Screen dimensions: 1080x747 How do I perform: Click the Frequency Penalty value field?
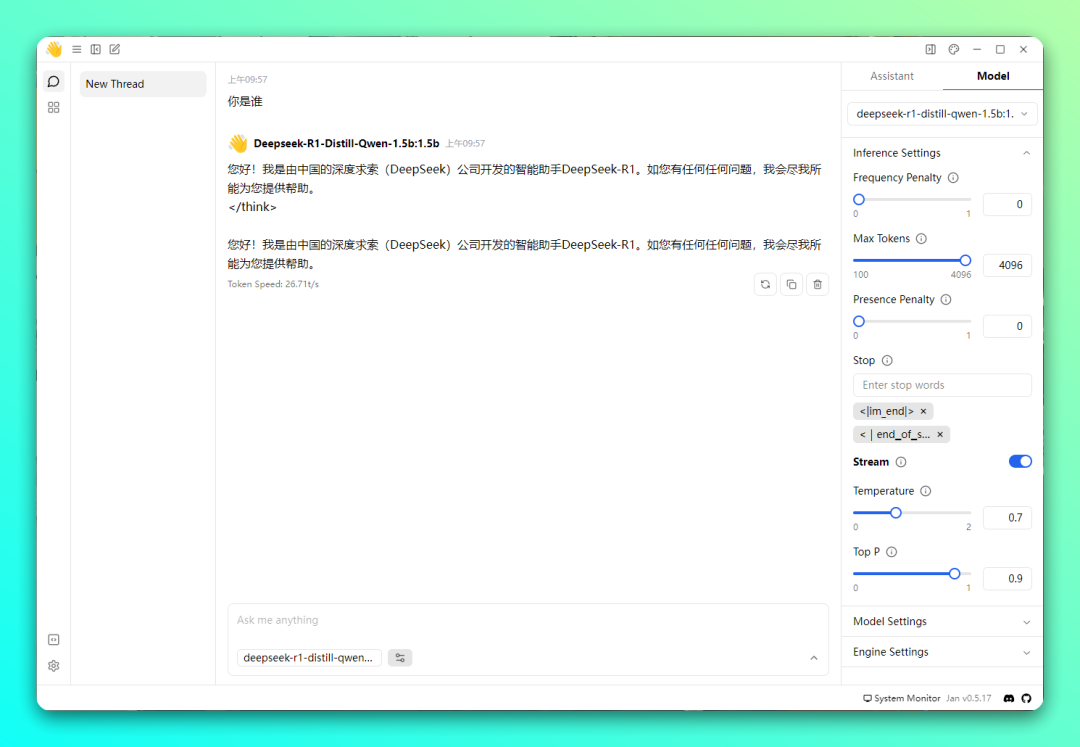pos(1007,204)
